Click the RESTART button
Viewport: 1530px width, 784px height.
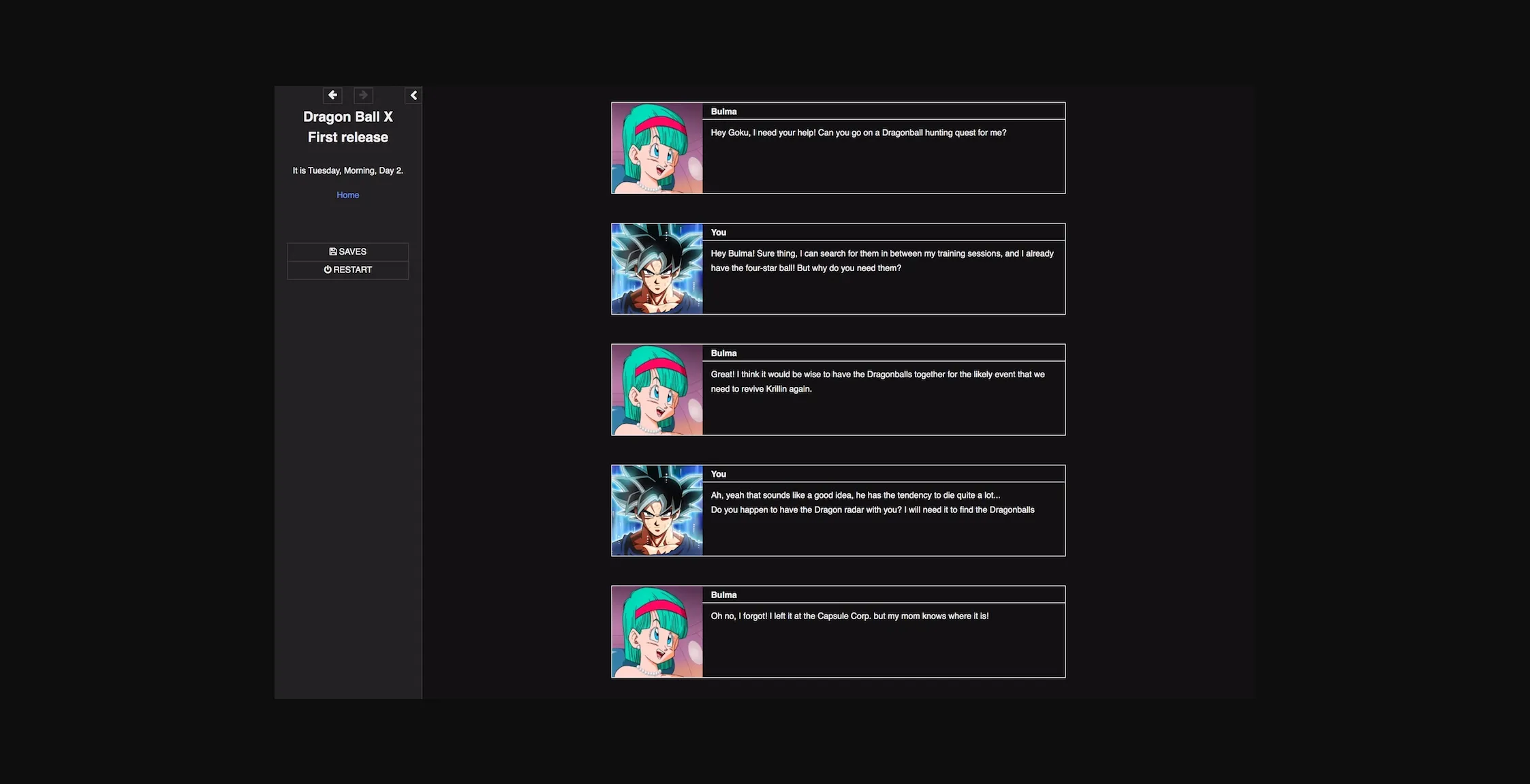point(347,269)
